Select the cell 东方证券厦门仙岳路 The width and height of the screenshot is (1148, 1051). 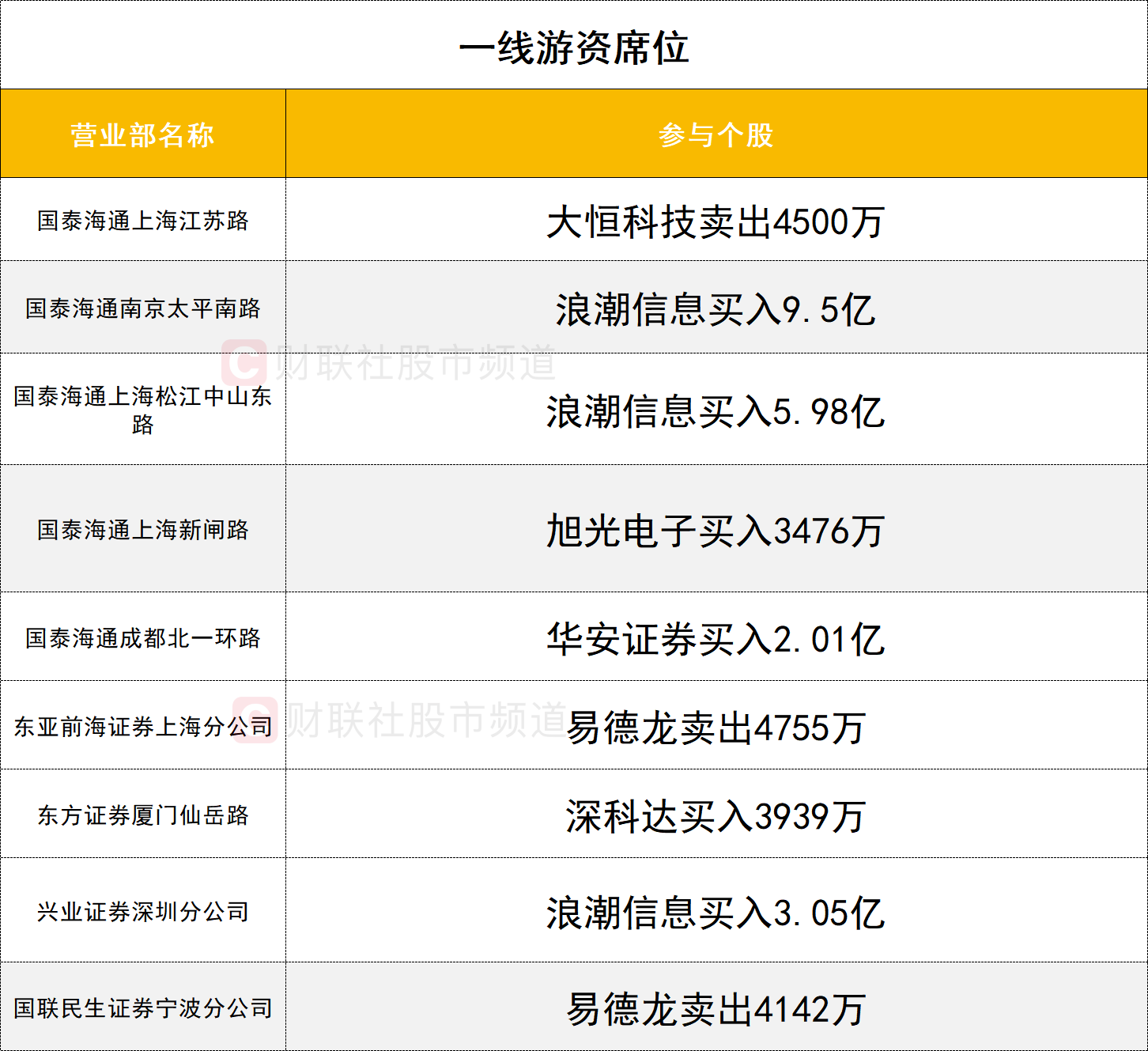click(x=143, y=815)
